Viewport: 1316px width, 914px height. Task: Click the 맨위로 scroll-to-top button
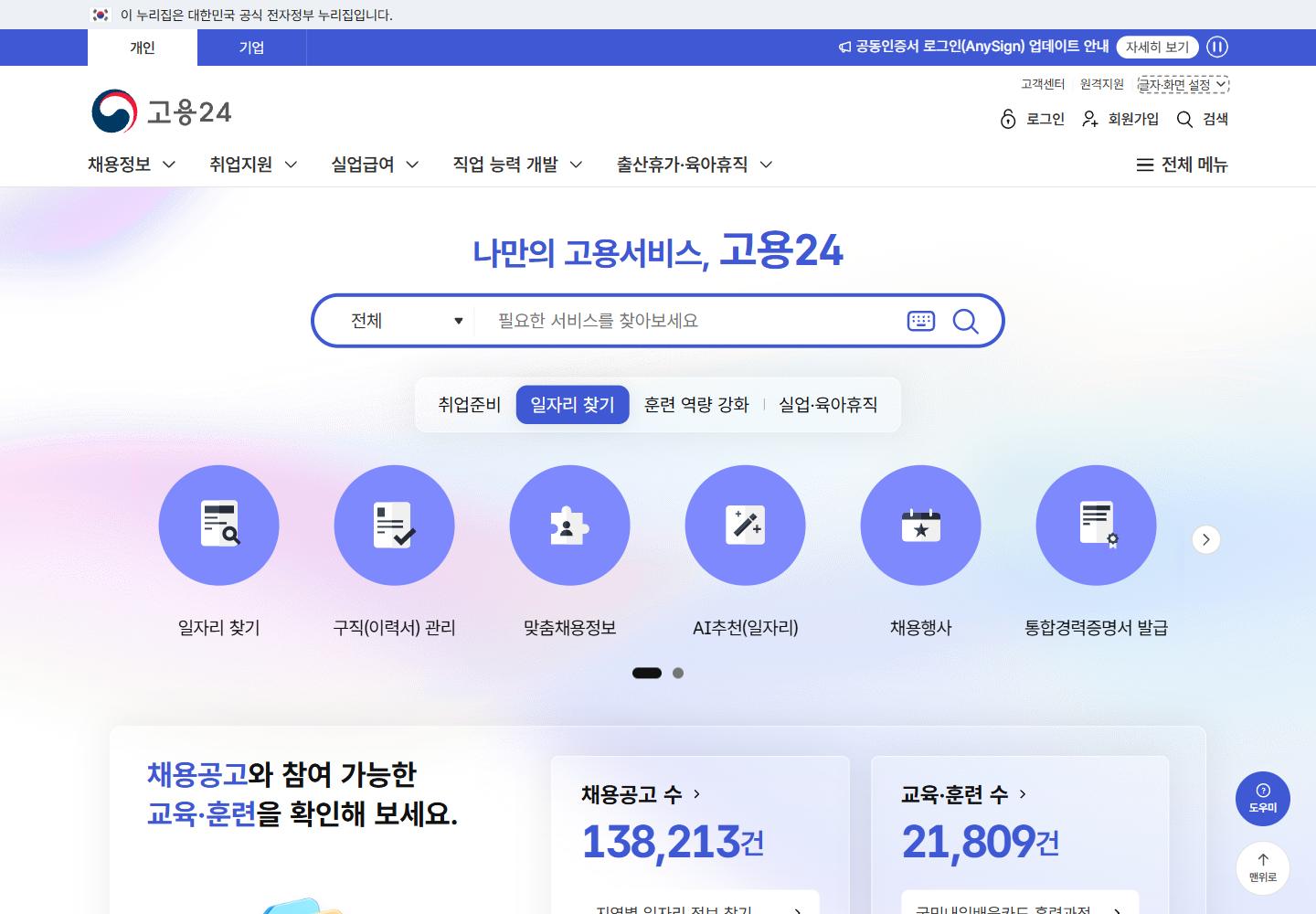coord(1263,868)
